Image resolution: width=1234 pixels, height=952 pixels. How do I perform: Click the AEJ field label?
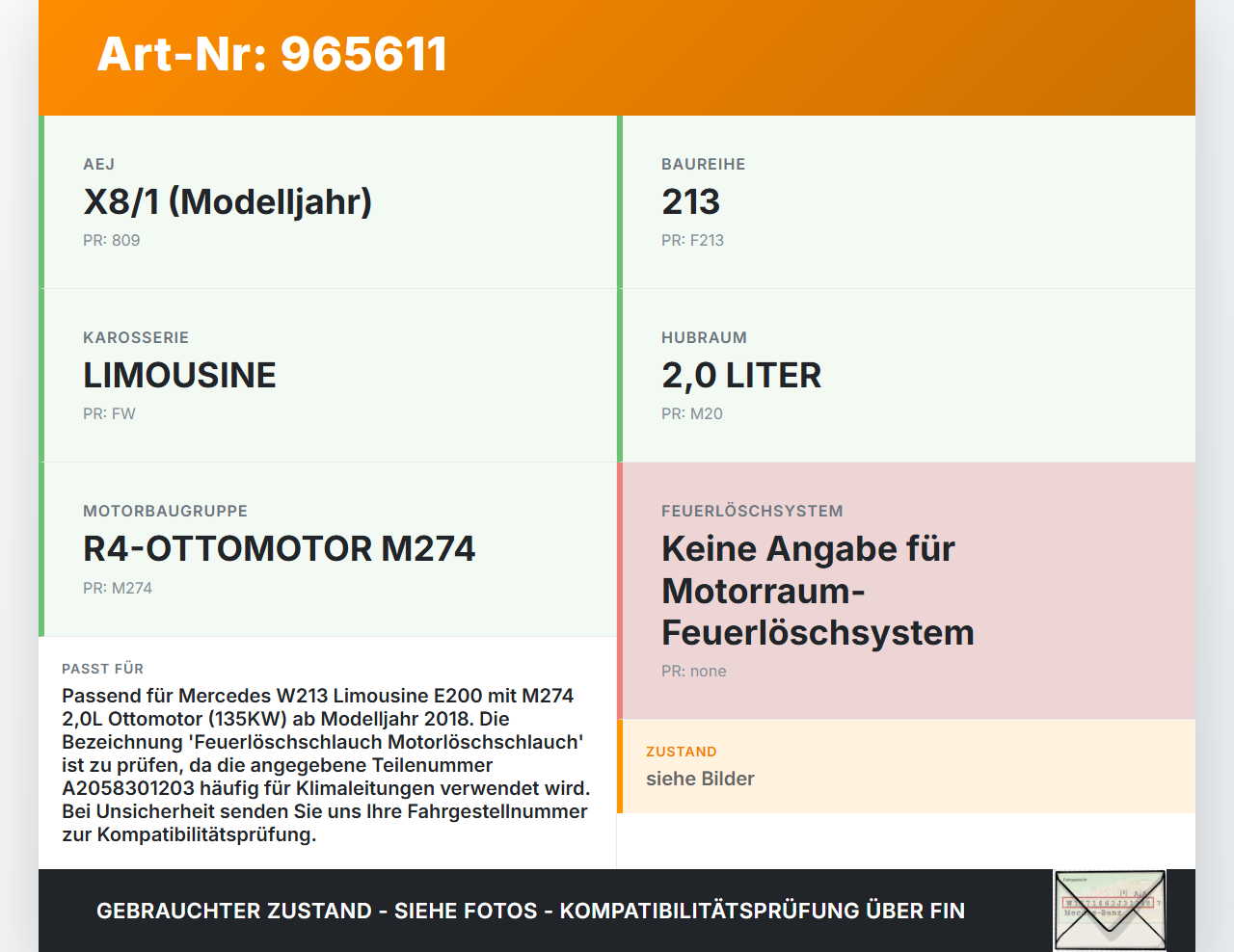98,164
